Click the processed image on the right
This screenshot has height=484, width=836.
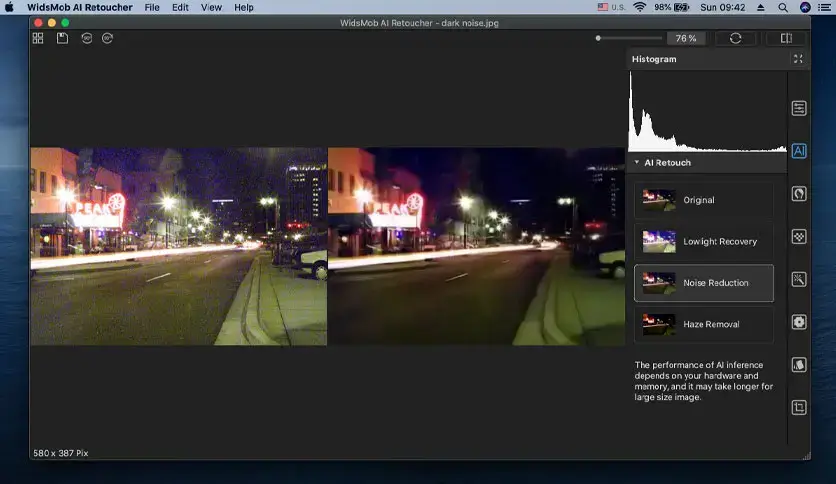pyautogui.click(x=476, y=246)
